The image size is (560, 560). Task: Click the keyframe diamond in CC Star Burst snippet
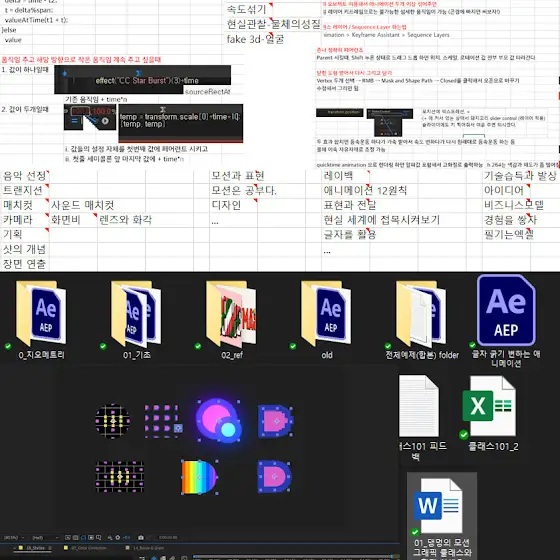(x=64, y=74)
